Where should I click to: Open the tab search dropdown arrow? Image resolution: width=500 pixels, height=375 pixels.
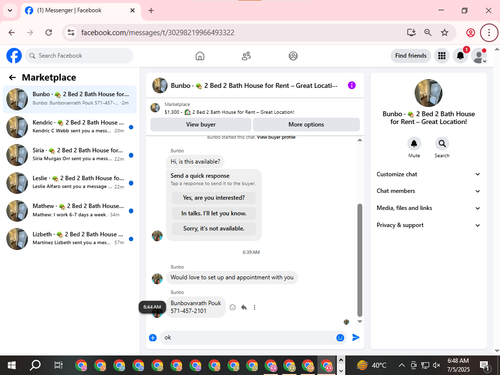click(x=10, y=10)
